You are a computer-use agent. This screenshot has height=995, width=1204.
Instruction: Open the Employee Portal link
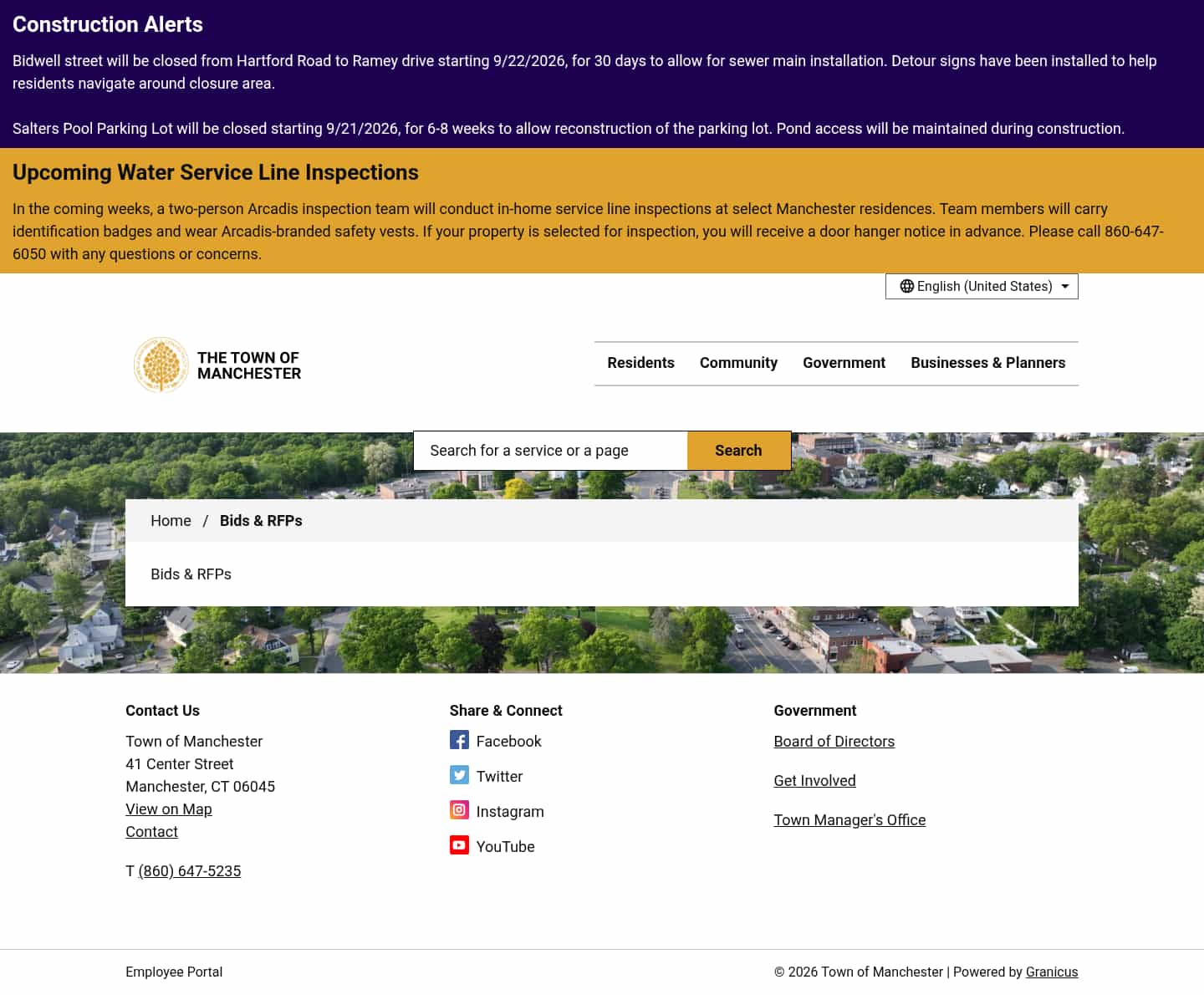174,972
